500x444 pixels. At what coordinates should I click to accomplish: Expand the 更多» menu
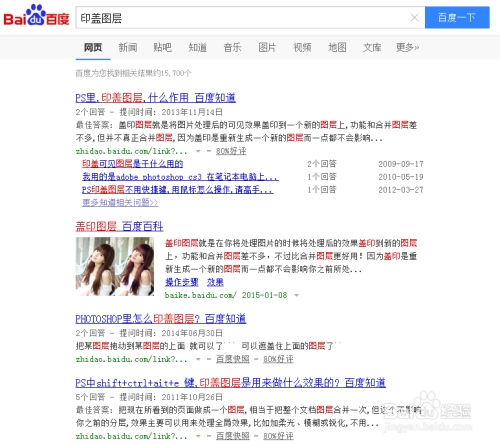click(x=407, y=47)
